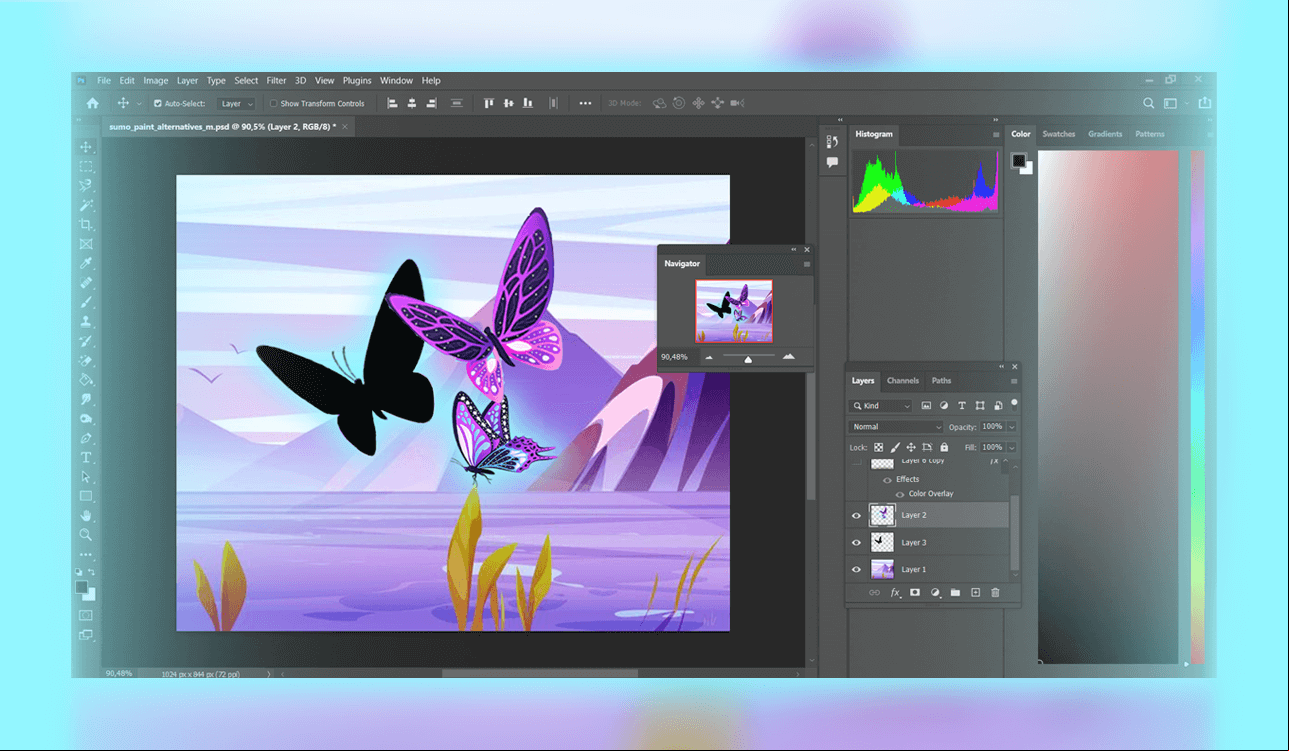The height and width of the screenshot is (751, 1289).
Task: Select the Lasso tool
Action: point(86,185)
